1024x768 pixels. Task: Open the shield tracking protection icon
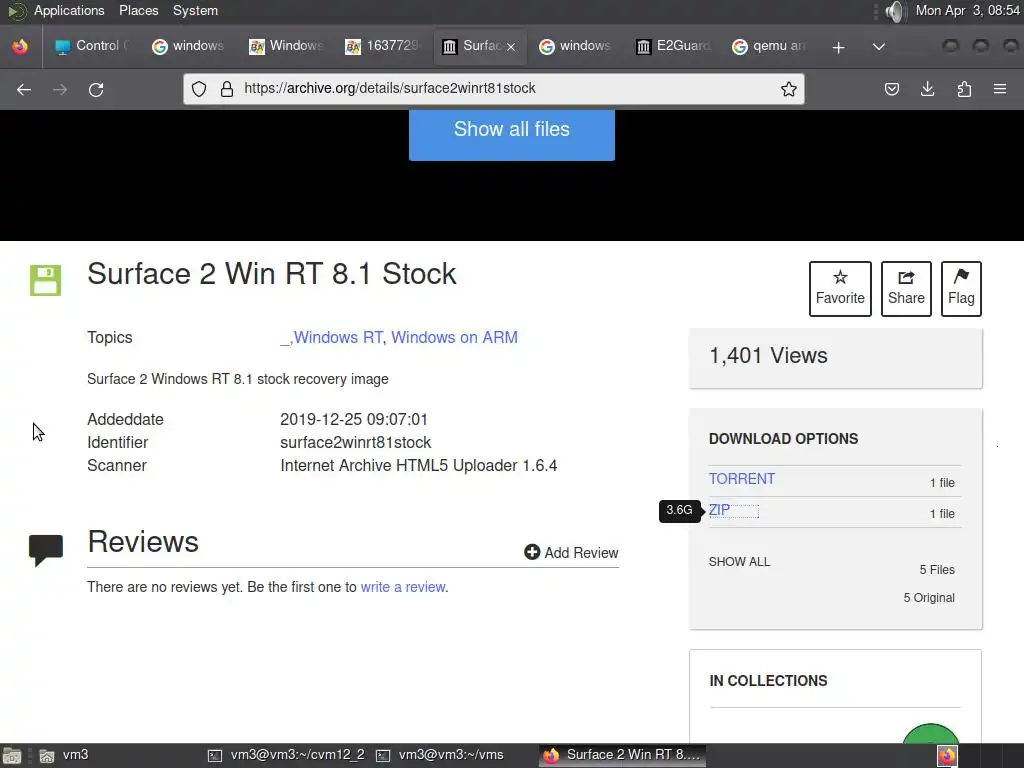coord(199,89)
